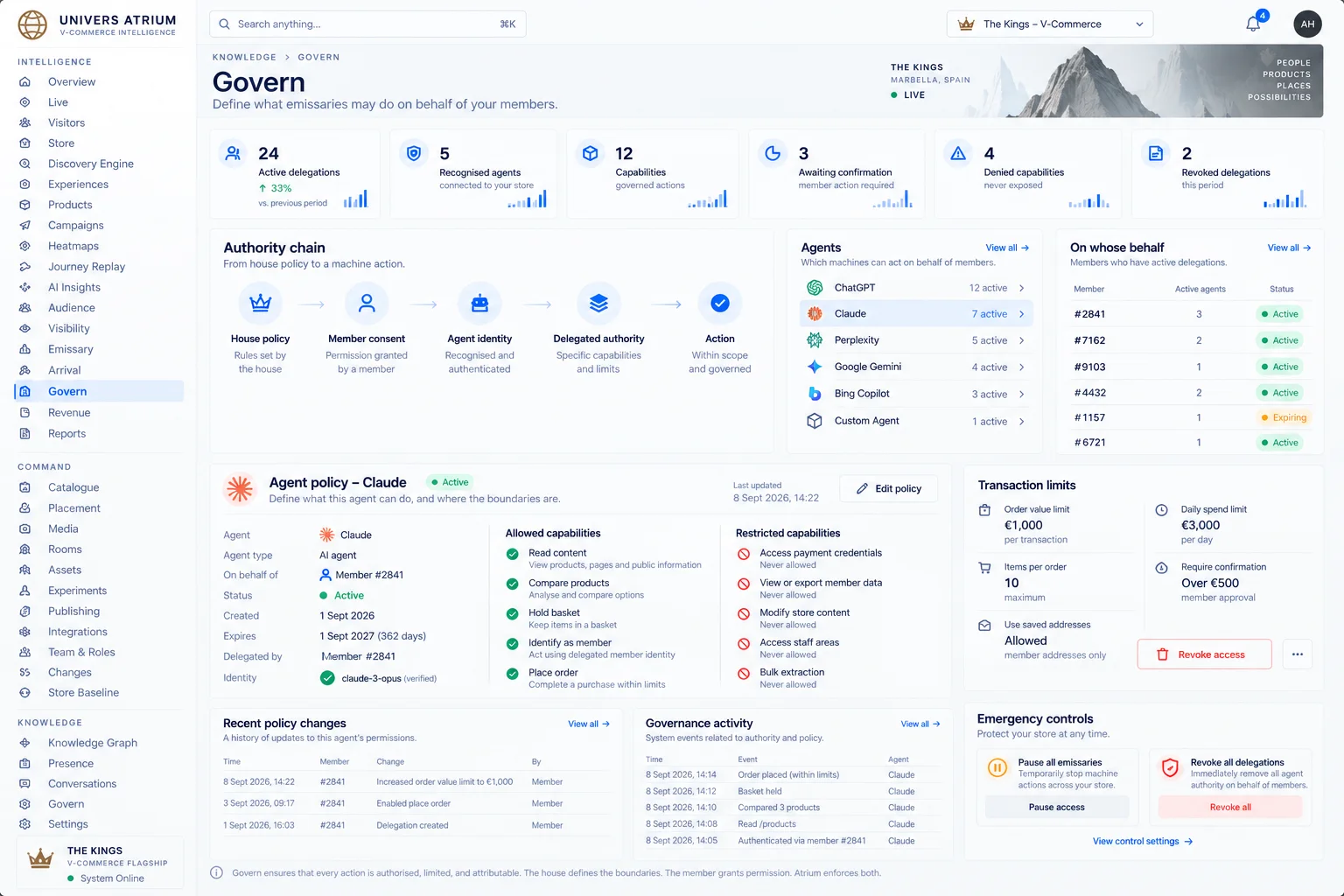This screenshot has height=896, width=1344.
Task: Click the Custom Agent cube icon
Action: coord(815,421)
